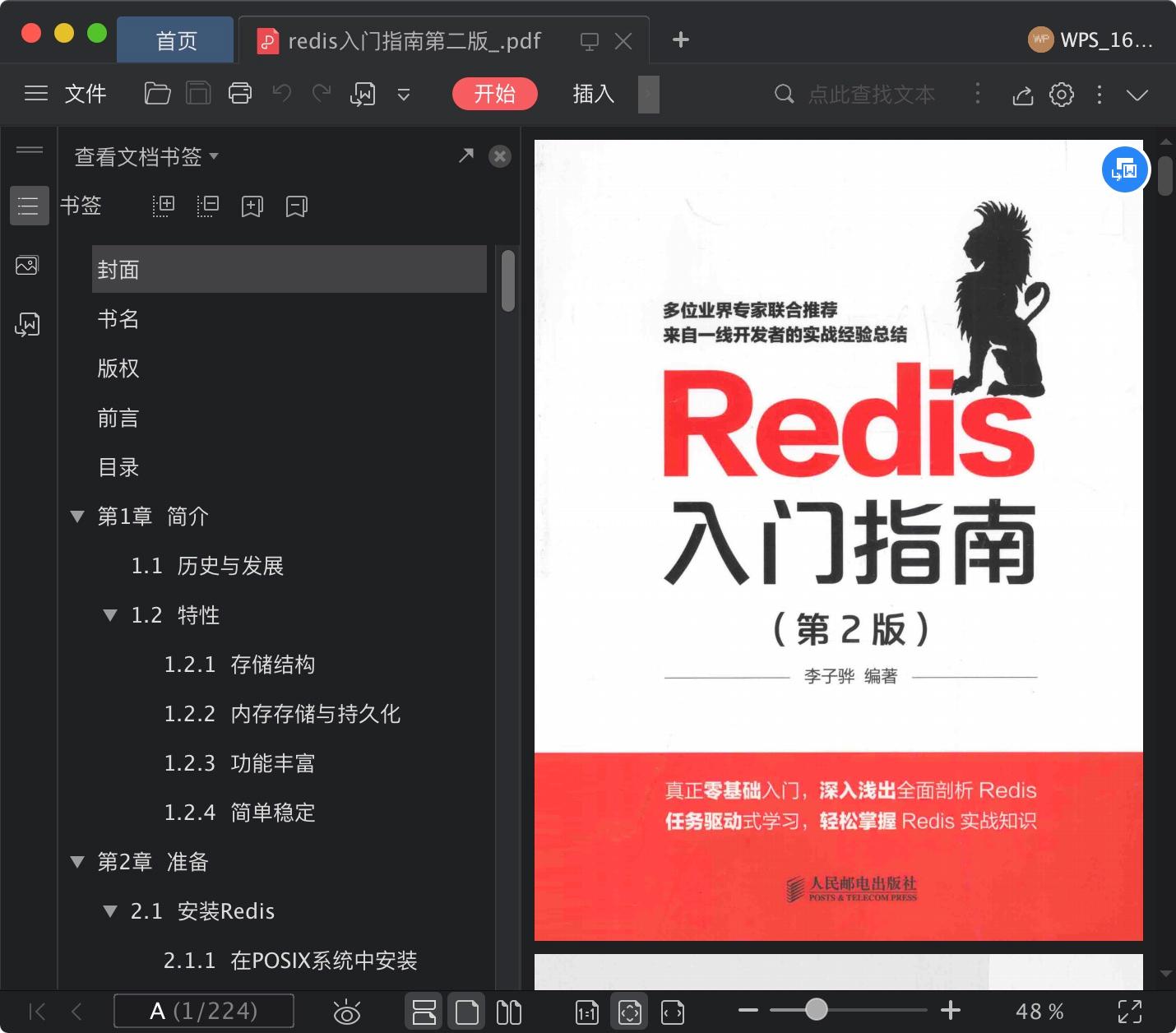Select the 封面 bookmark
1176x1033 pixels.
pyautogui.click(x=289, y=269)
